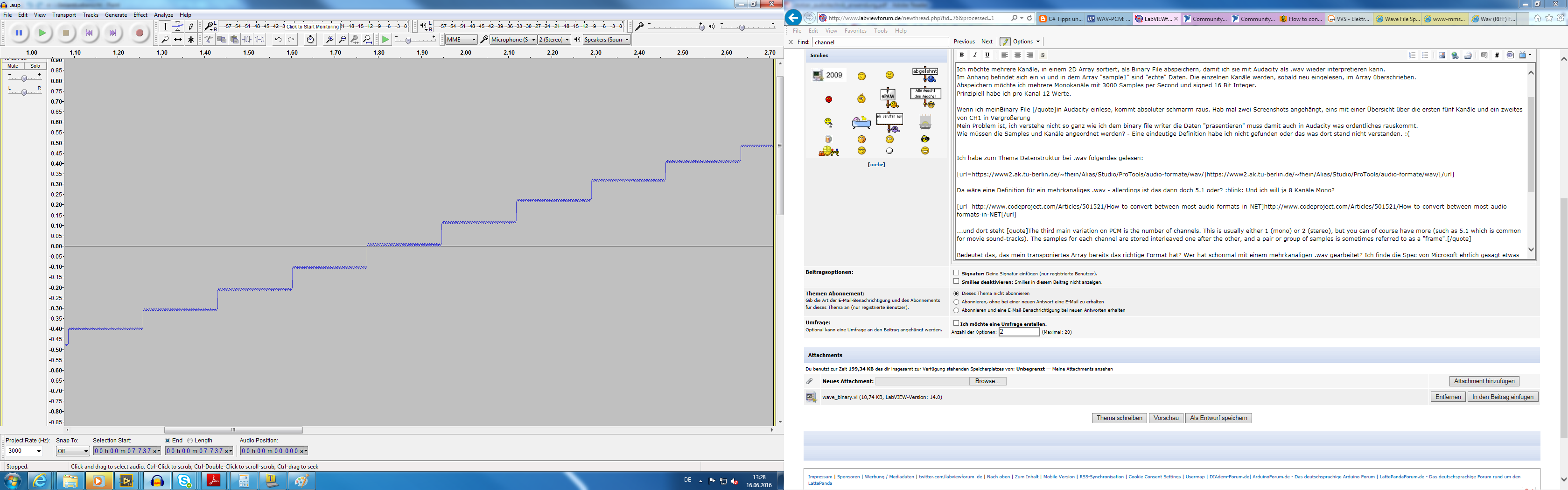The width and height of the screenshot is (1568, 490).
Task: Open Sync-Lock Tracks clock icon
Action: point(310,40)
